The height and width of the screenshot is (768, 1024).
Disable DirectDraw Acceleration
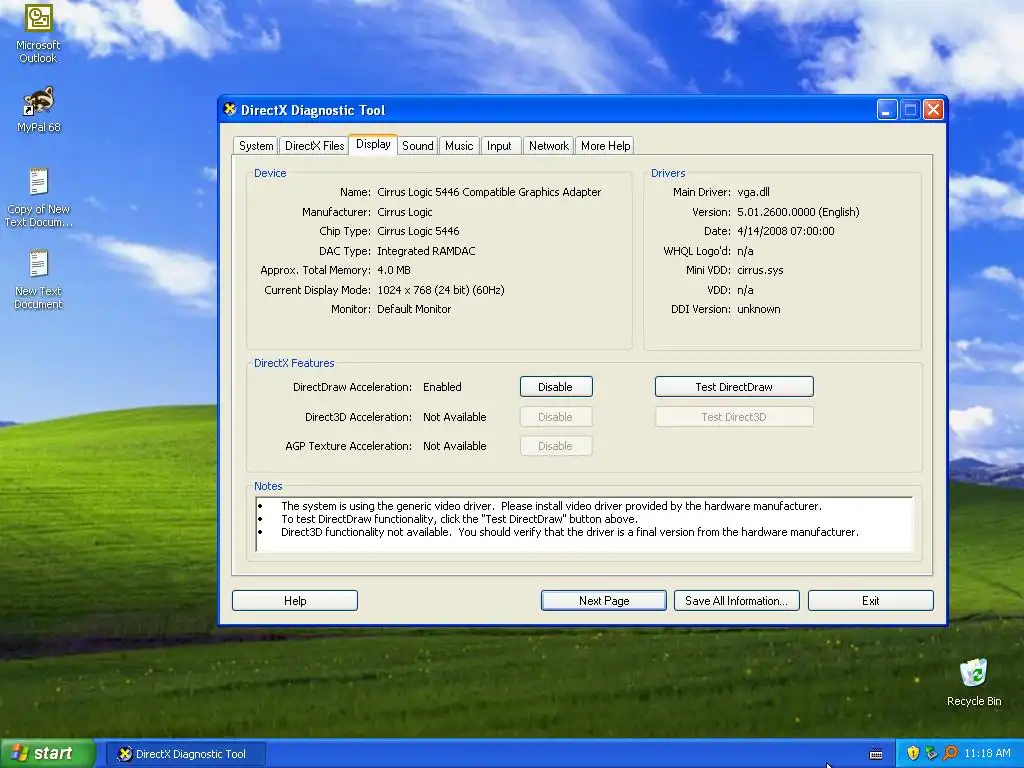coord(556,387)
